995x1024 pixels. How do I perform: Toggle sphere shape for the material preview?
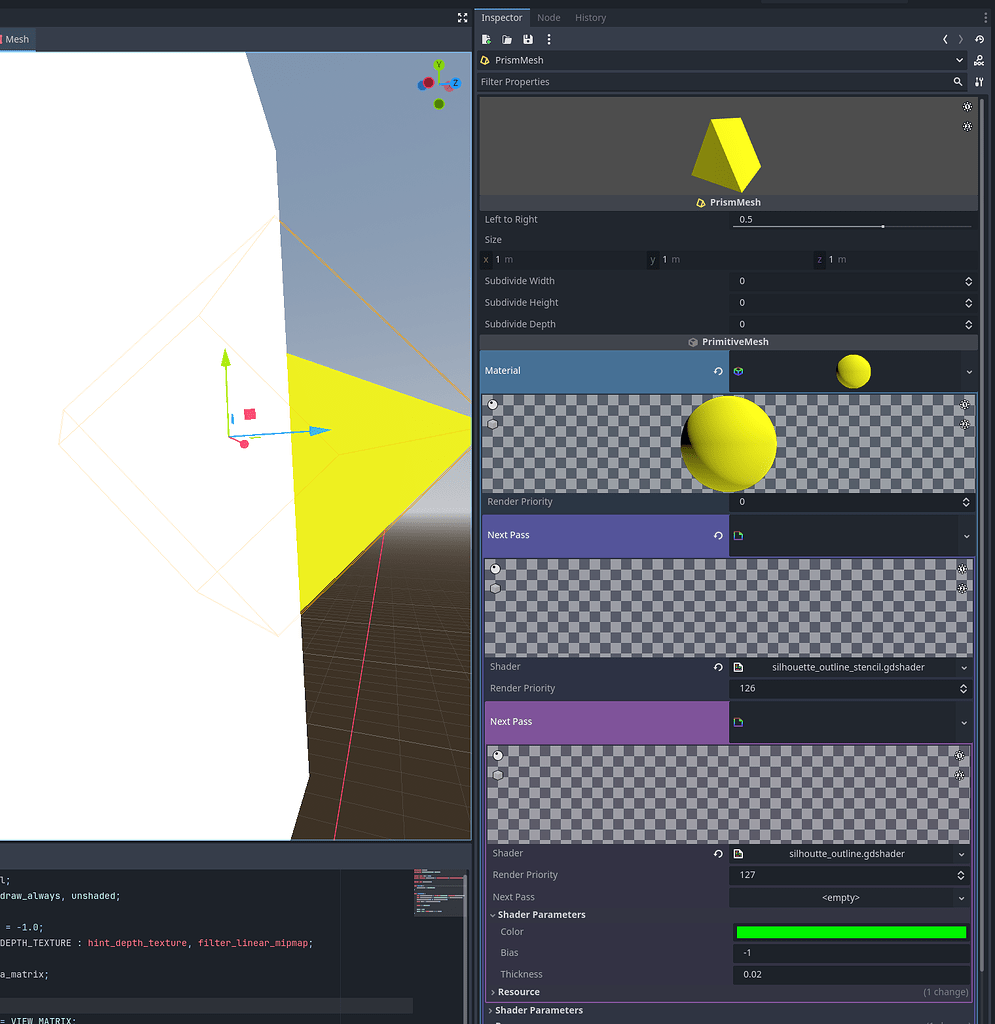[493, 404]
